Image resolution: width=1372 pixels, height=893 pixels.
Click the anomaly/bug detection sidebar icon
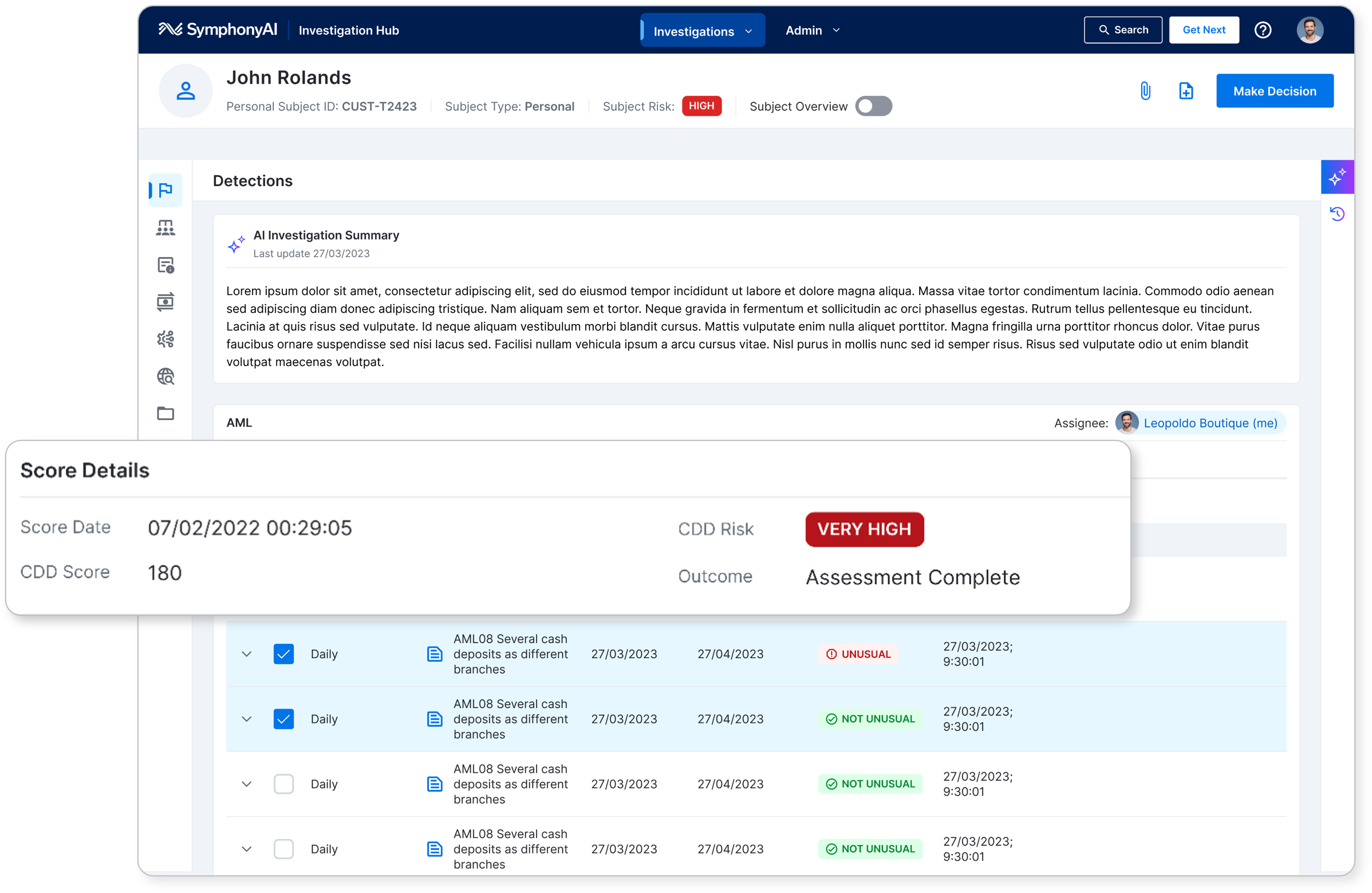pyautogui.click(x=165, y=339)
